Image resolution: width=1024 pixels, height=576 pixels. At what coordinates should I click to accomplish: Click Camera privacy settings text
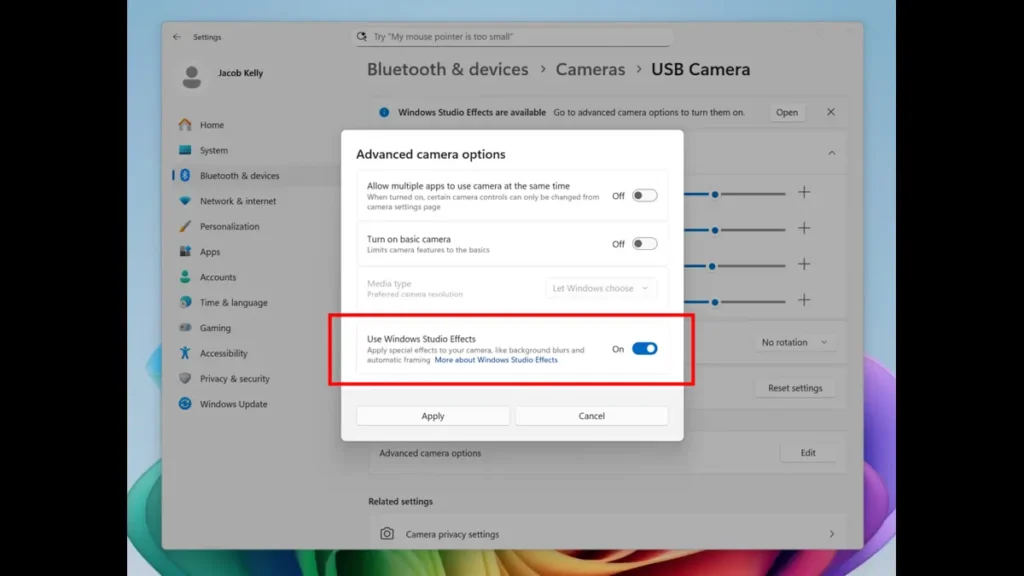pyautogui.click(x=452, y=534)
